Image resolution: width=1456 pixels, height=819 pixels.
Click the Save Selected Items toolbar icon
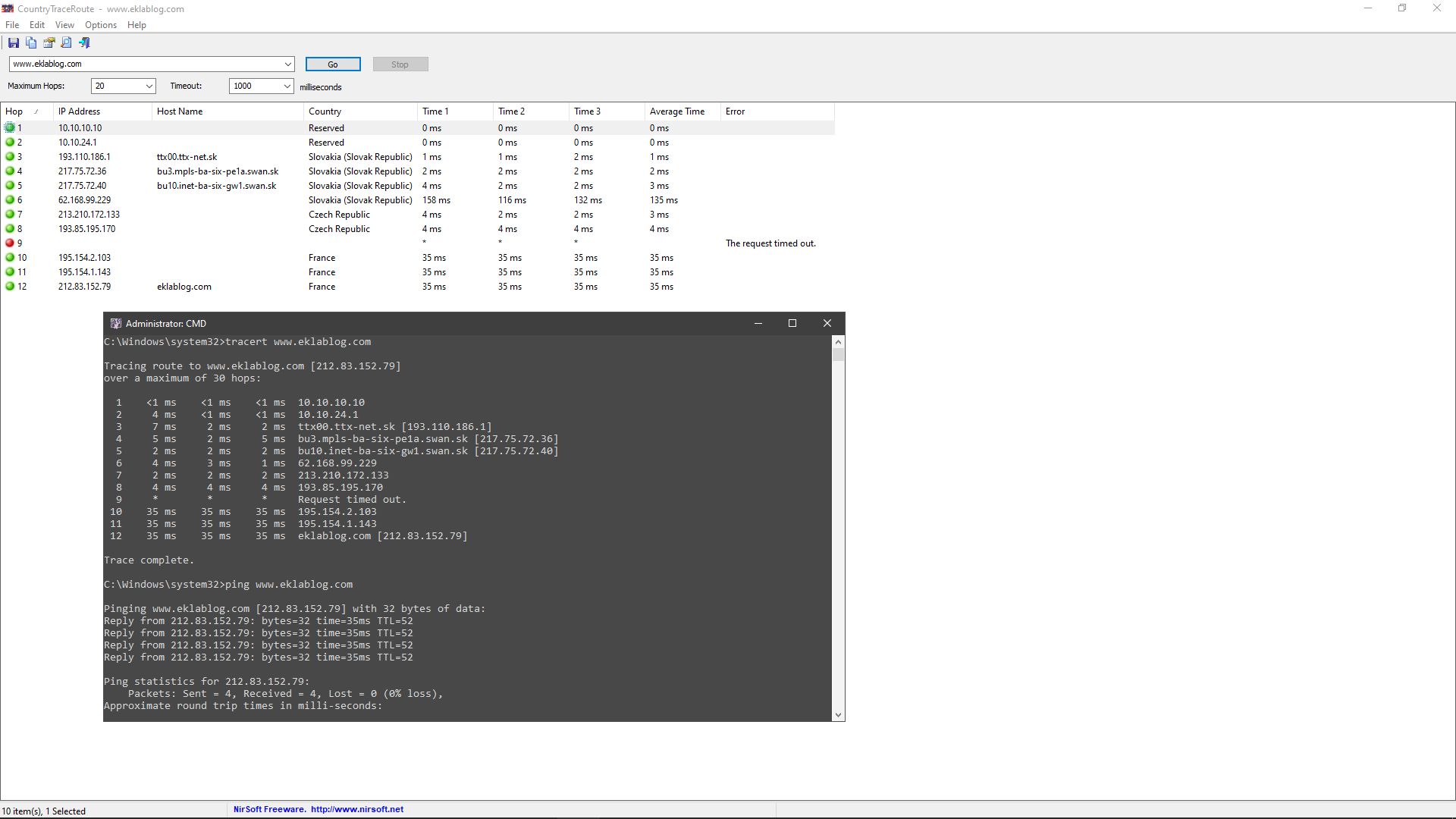14,43
